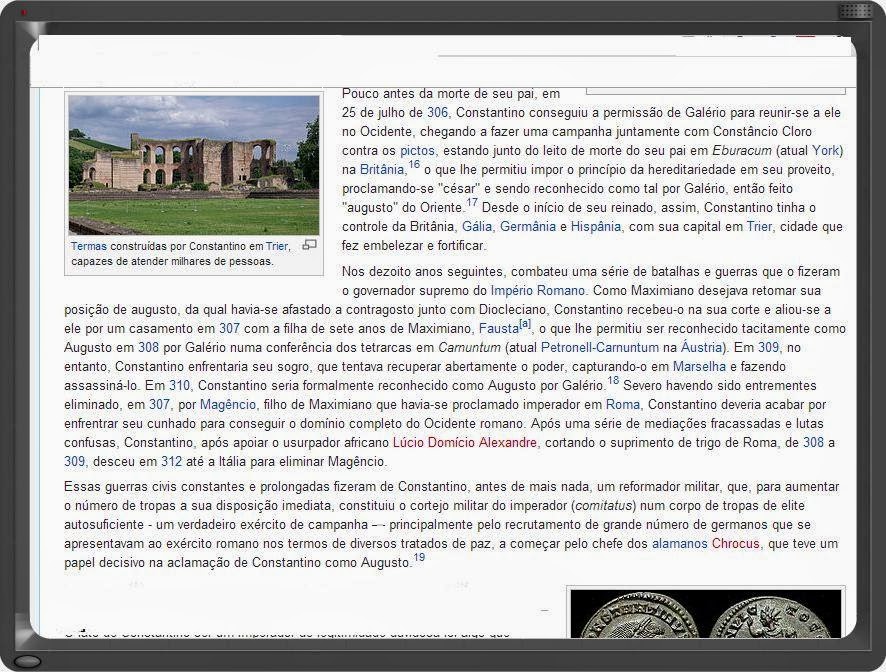Click Trier link after 'sua capital em'
Viewport: 886px width, 672px height.
pos(759,227)
